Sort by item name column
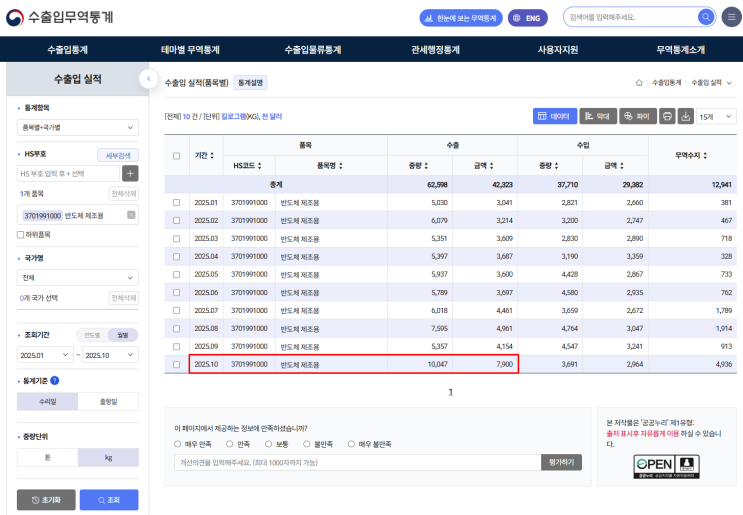Viewport: 743px width, 515px height. (341, 165)
